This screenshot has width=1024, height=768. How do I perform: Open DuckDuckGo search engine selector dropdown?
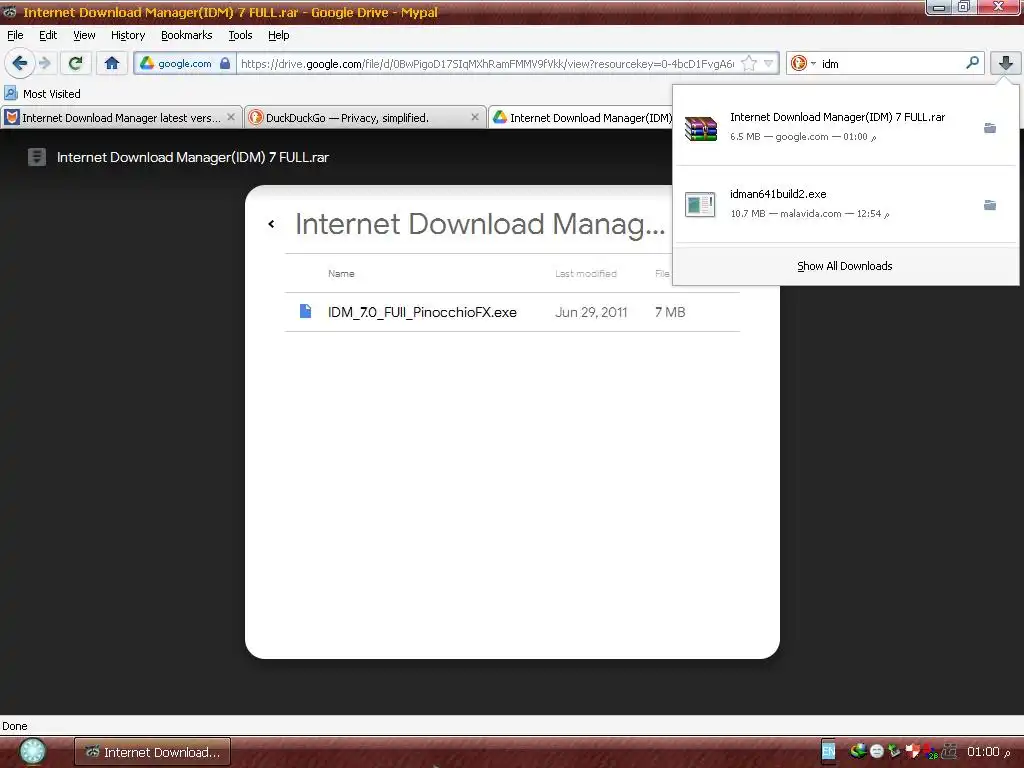point(803,63)
